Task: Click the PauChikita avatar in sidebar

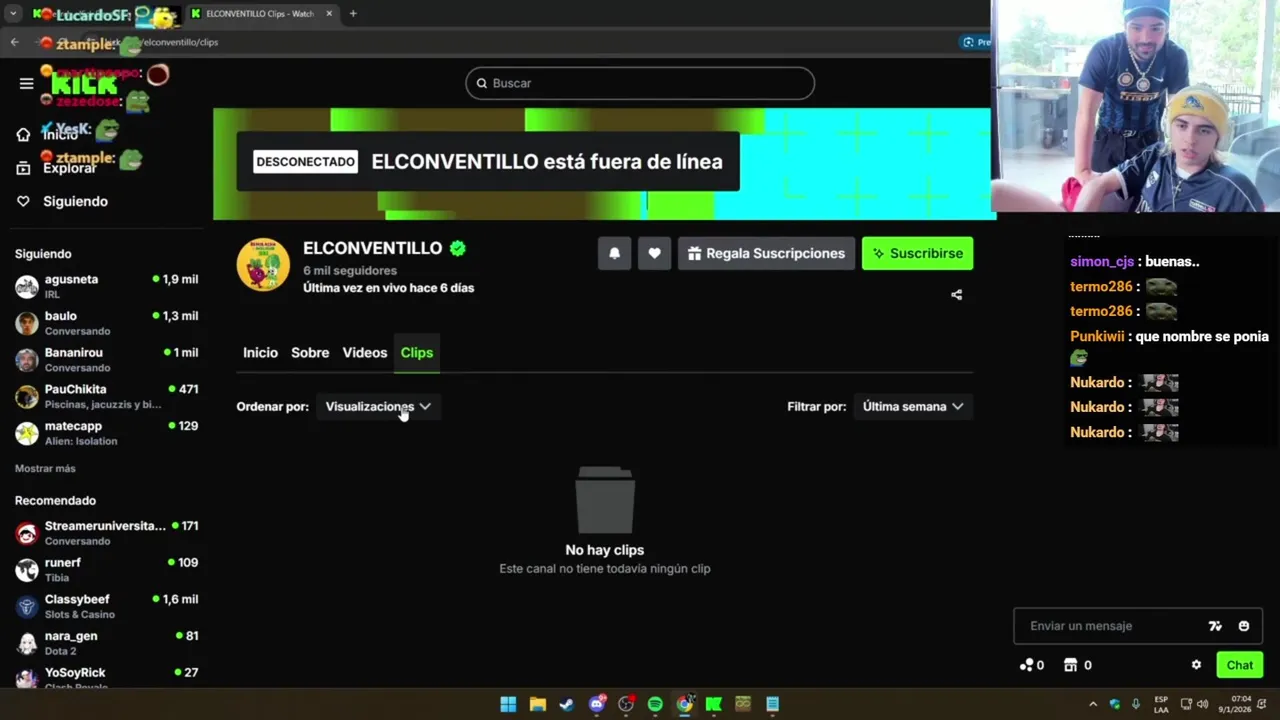Action: (27, 397)
